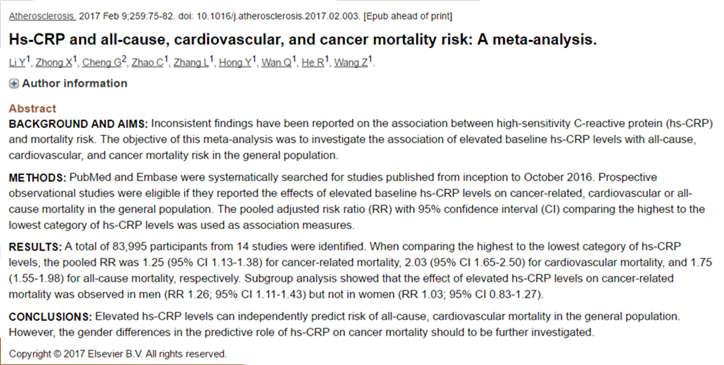Click the doi citation text
This screenshot has width=724, height=365.
pos(271,16)
